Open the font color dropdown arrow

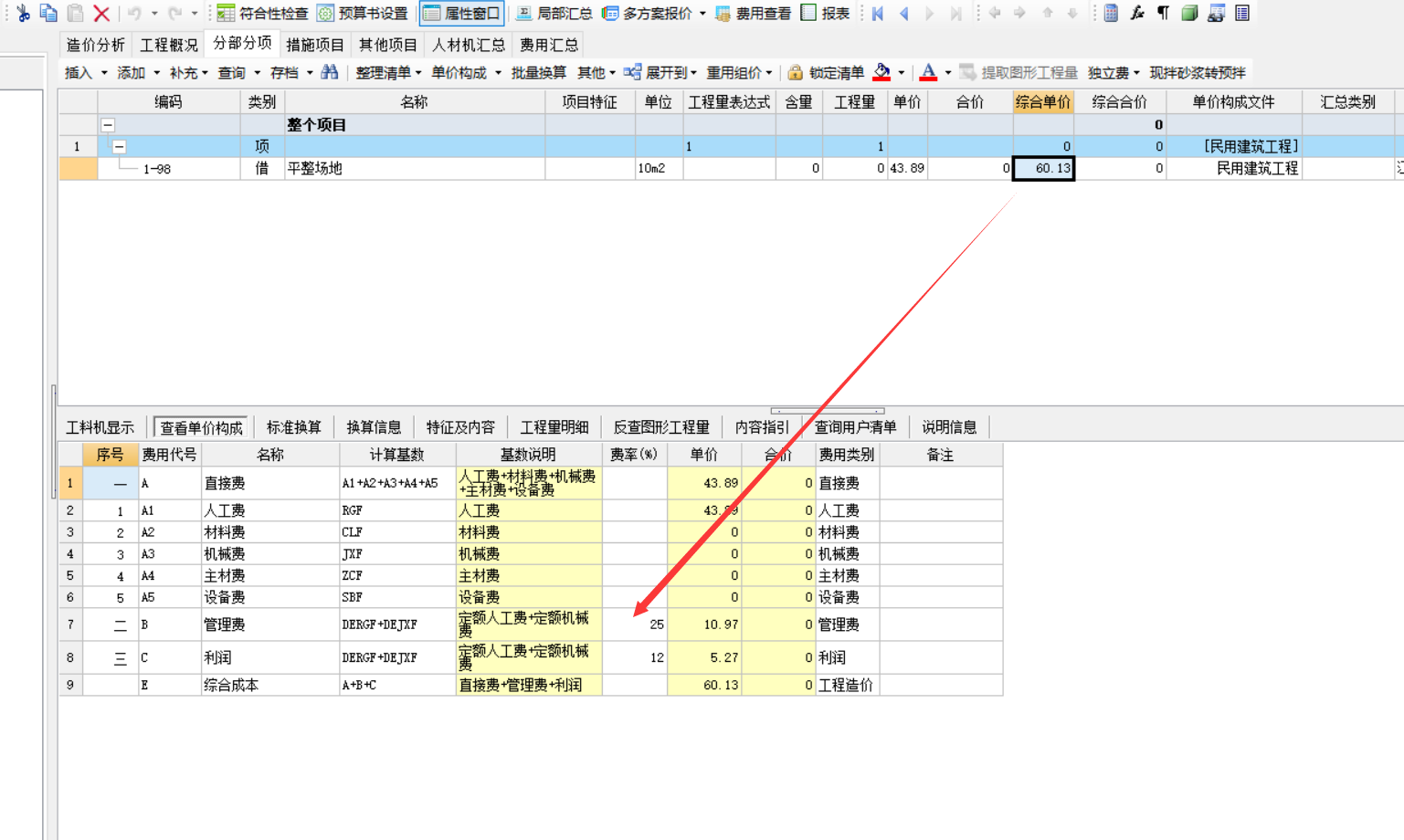[x=948, y=72]
